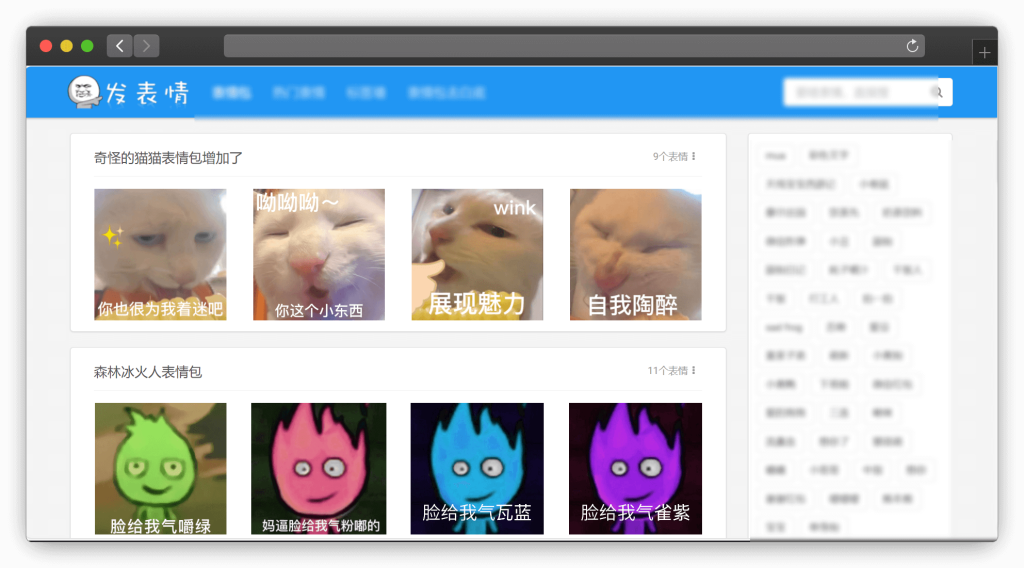
Task: Open the 森林冰火人表情包 collection title
Action: (148, 372)
